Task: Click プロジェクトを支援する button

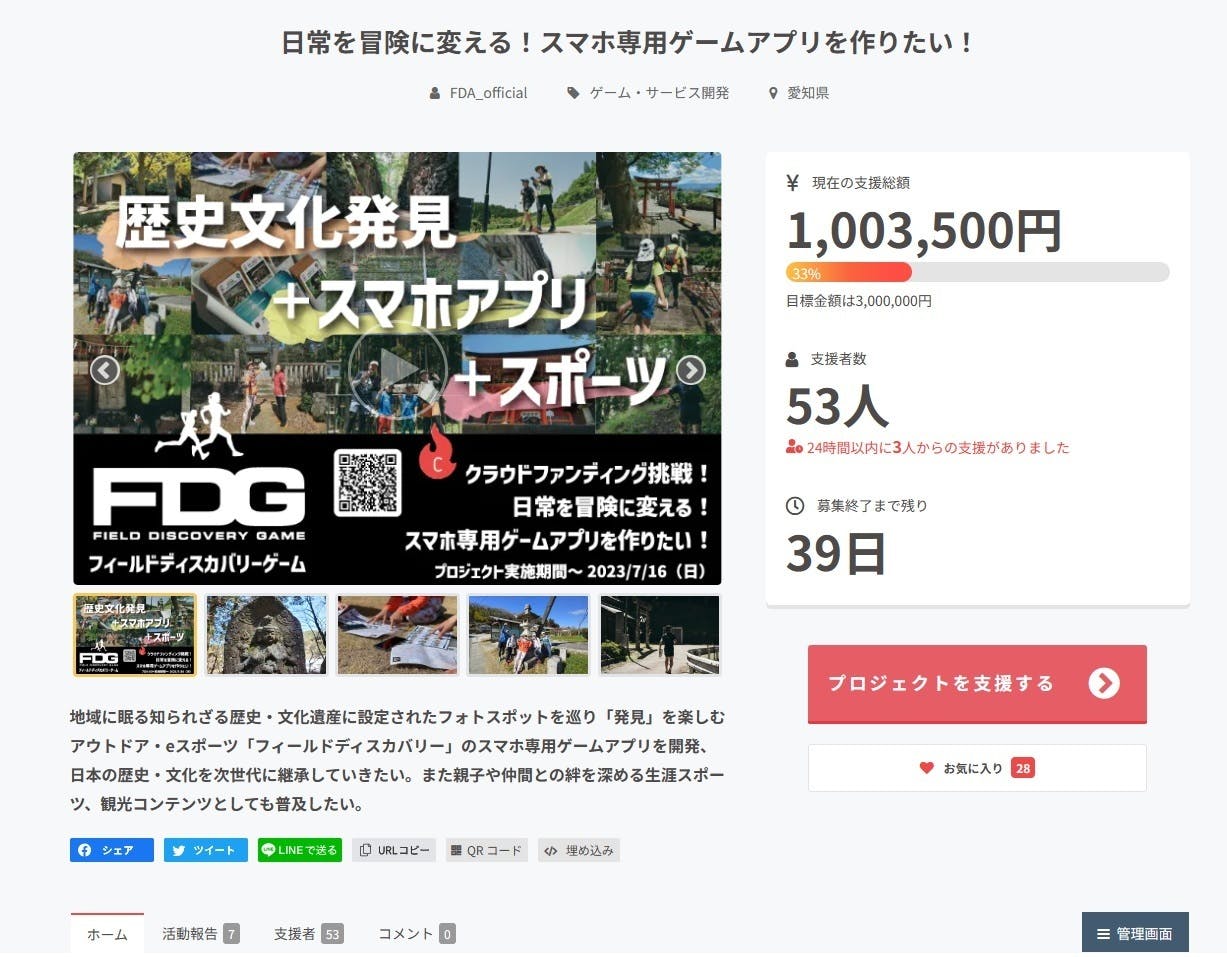Action: (x=976, y=683)
